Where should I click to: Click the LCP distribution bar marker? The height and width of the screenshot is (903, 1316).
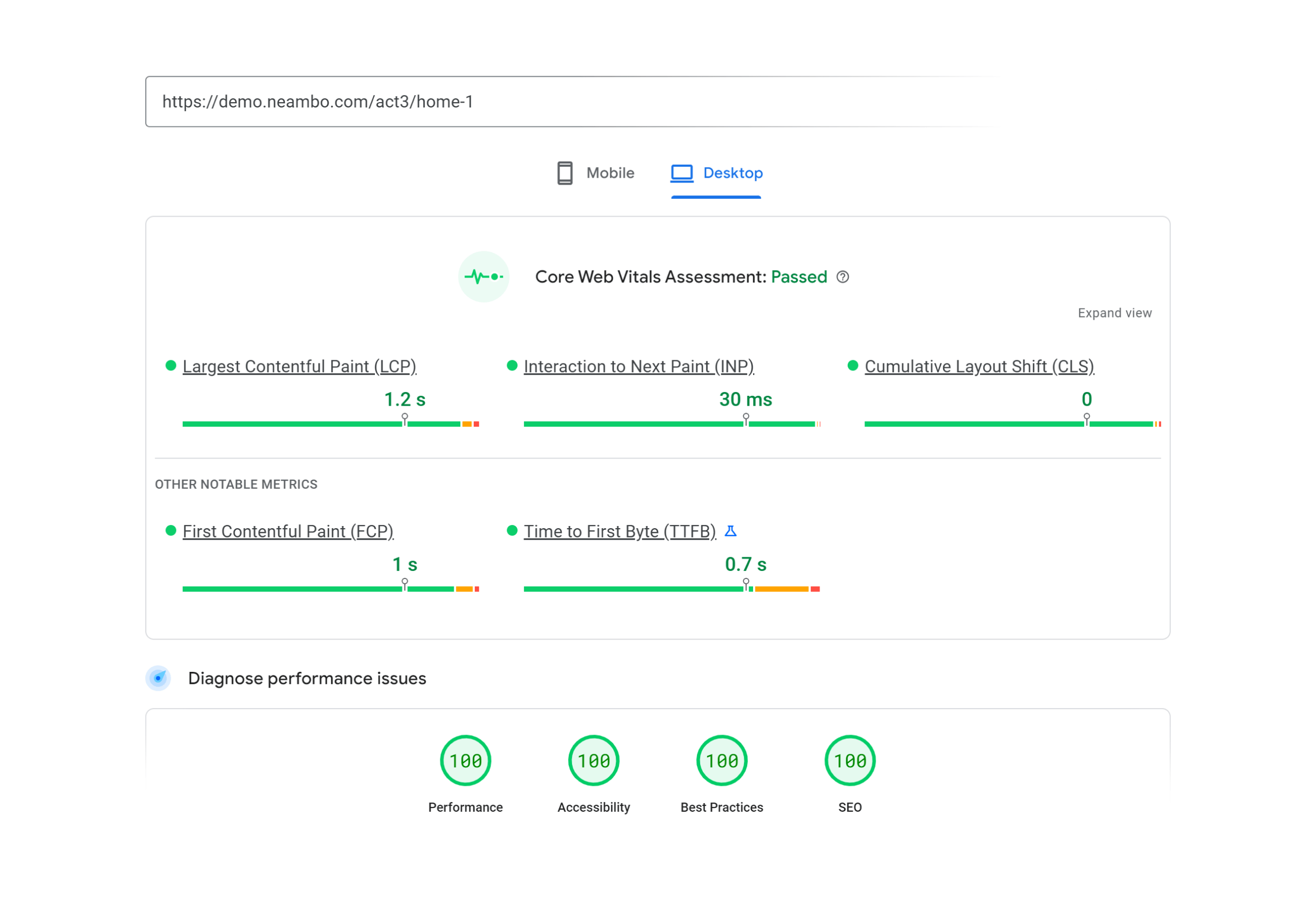tap(405, 420)
